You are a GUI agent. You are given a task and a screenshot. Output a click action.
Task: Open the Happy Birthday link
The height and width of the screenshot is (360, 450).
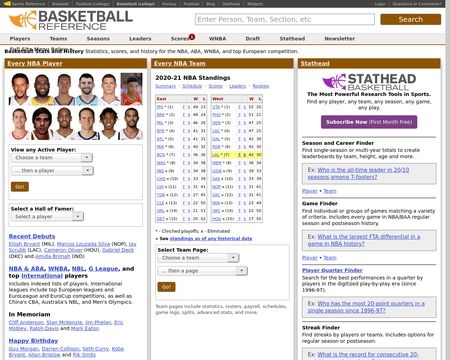tap(33, 341)
